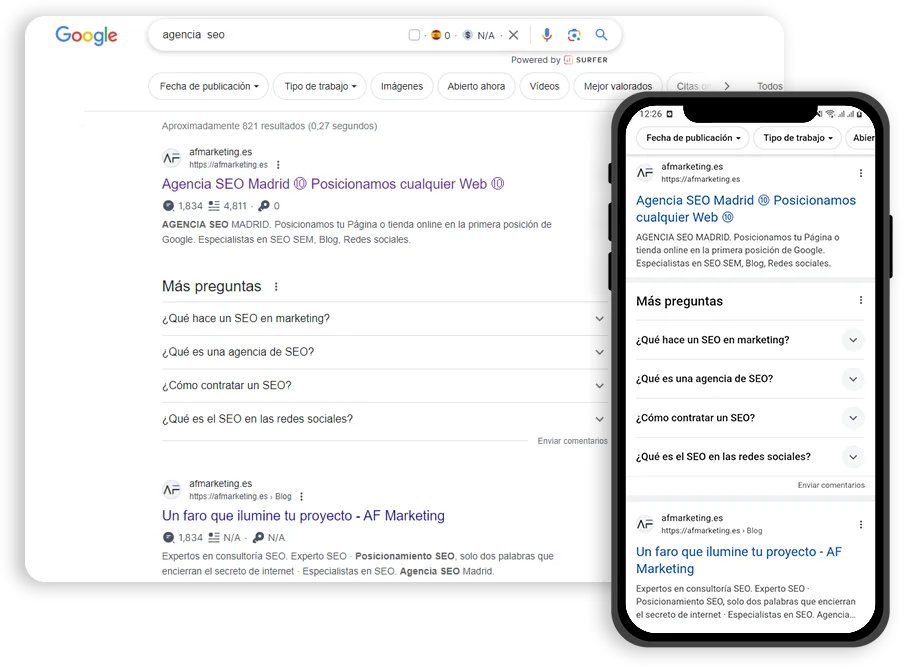904x668 pixels.
Task: Start voice search with microphone icon
Action: point(547,35)
